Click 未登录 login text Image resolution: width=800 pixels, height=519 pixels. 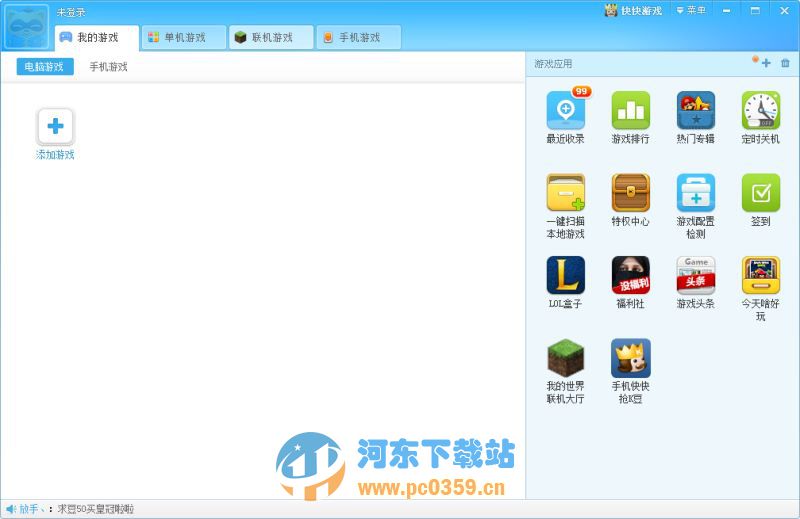(71, 12)
